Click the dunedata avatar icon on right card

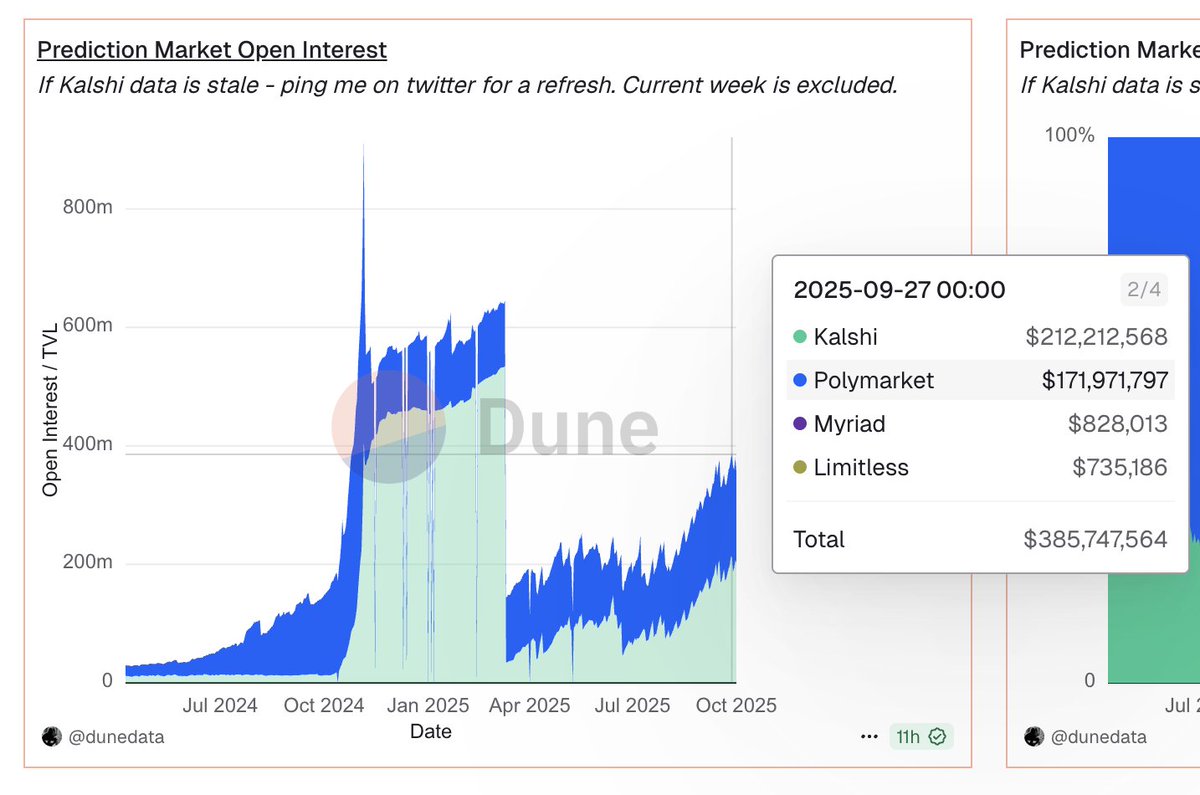[x=1034, y=737]
